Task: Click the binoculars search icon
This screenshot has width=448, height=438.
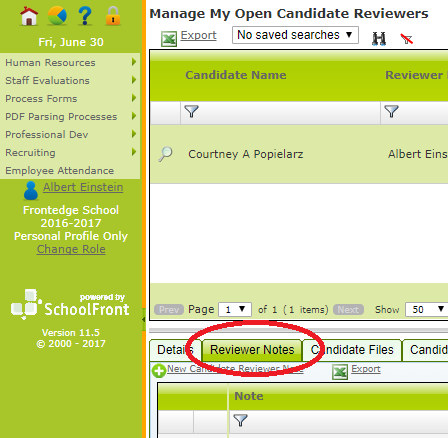Action: click(379, 39)
